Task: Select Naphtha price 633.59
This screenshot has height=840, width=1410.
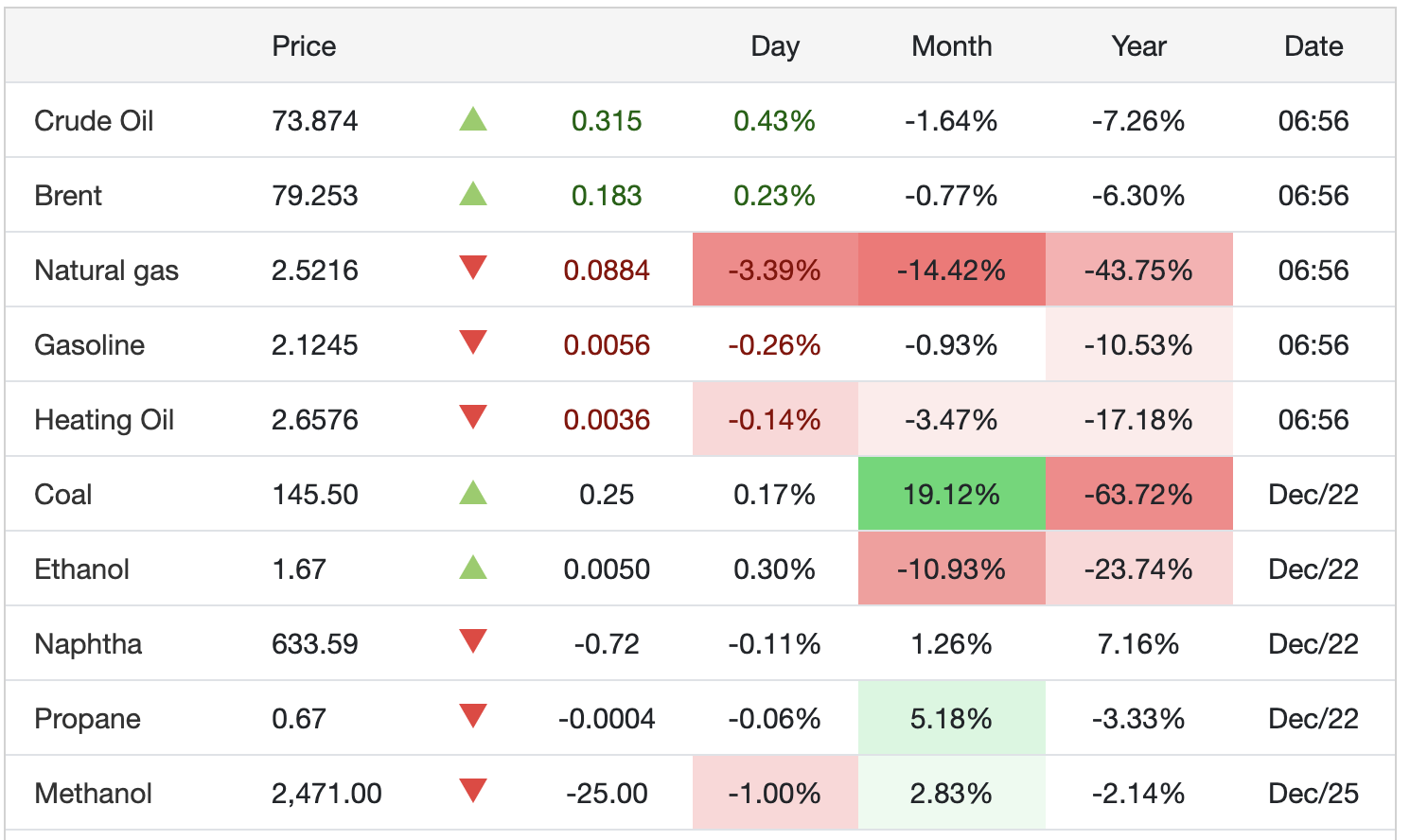Action: [x=315, y=644]
